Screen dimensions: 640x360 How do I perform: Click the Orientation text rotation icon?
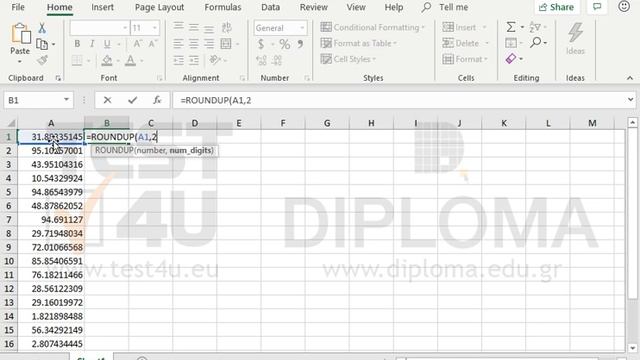215,60
